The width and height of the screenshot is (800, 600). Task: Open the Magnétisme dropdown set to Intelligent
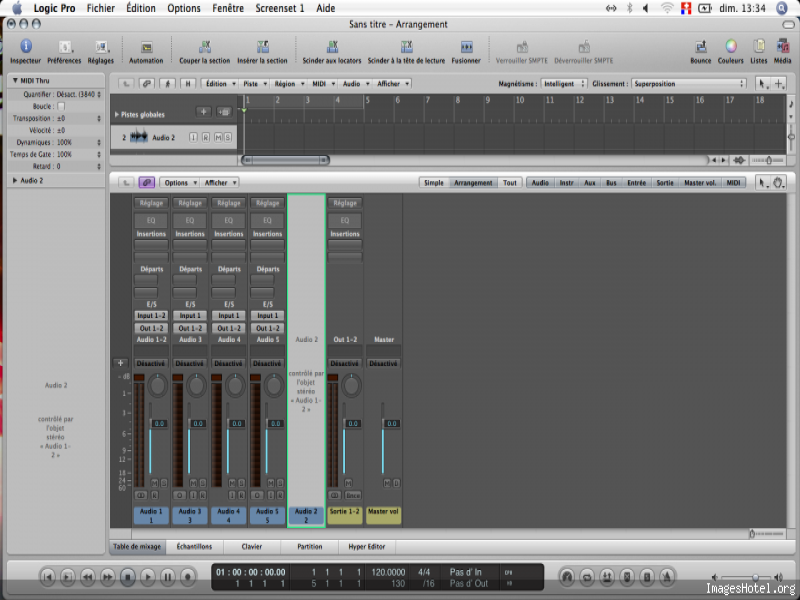(564, 84)
